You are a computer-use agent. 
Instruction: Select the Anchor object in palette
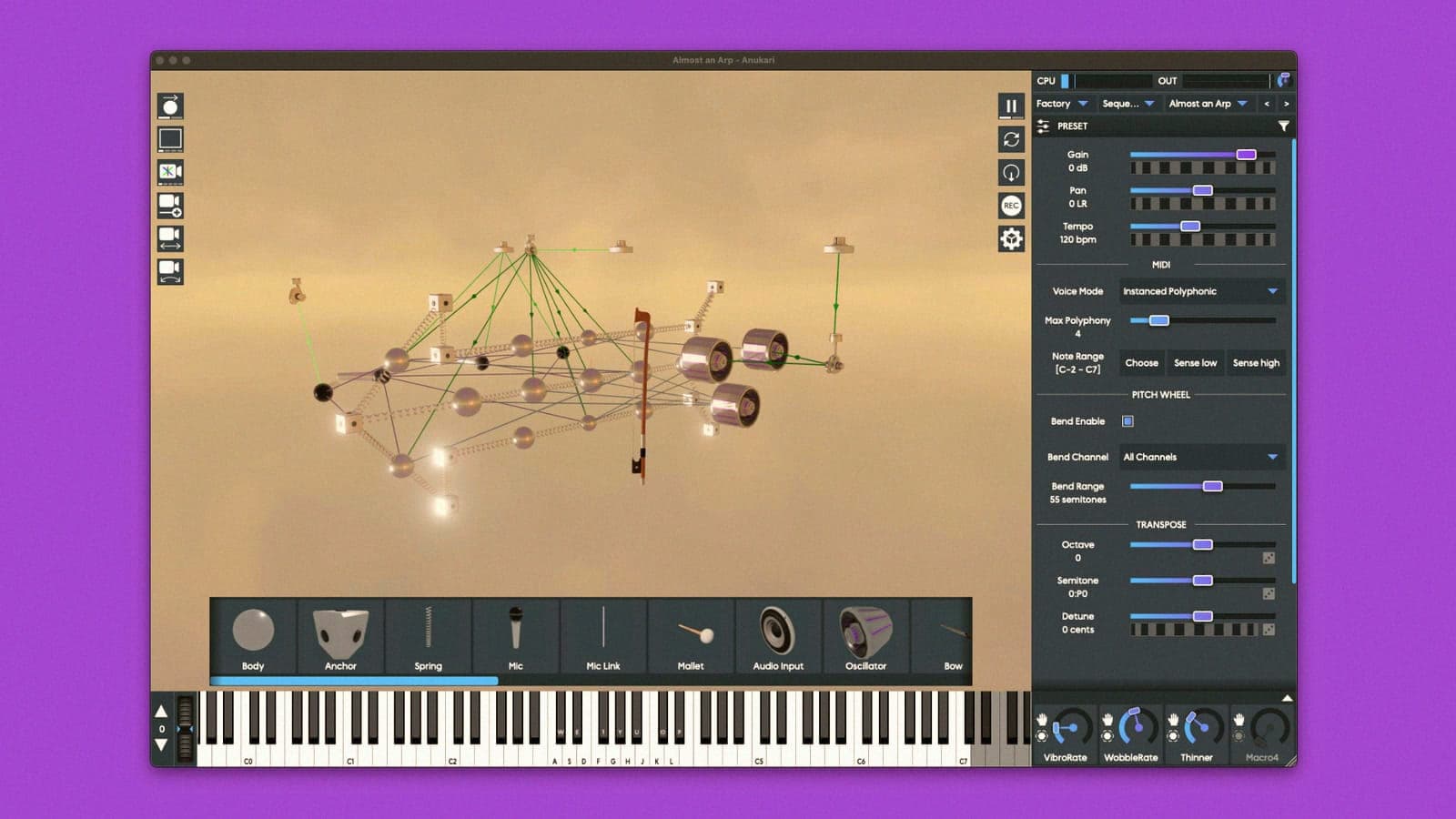pyautogui.click(x=341, y=637)
